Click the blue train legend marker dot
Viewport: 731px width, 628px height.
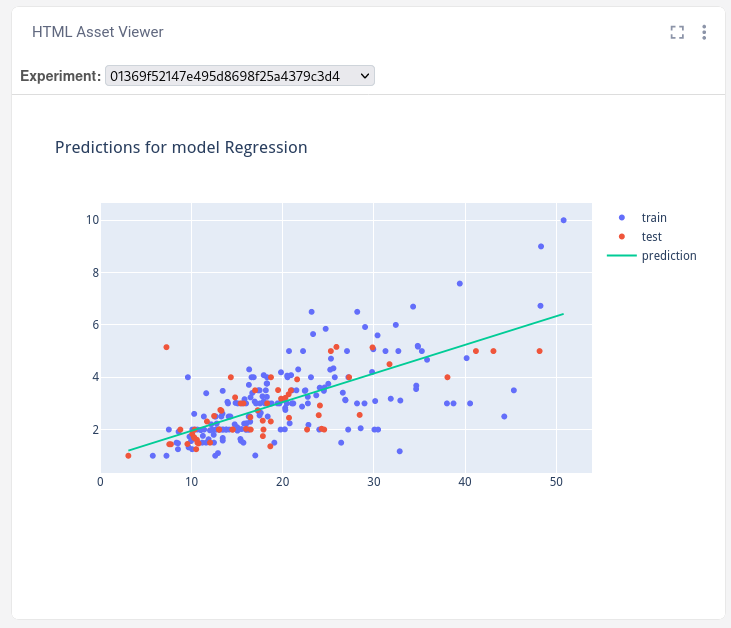tap(622, 217)
